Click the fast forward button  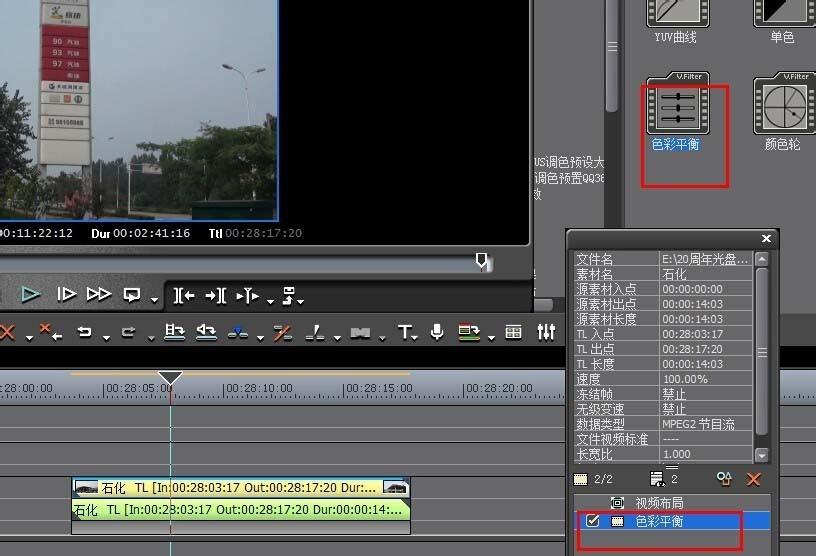98,294
